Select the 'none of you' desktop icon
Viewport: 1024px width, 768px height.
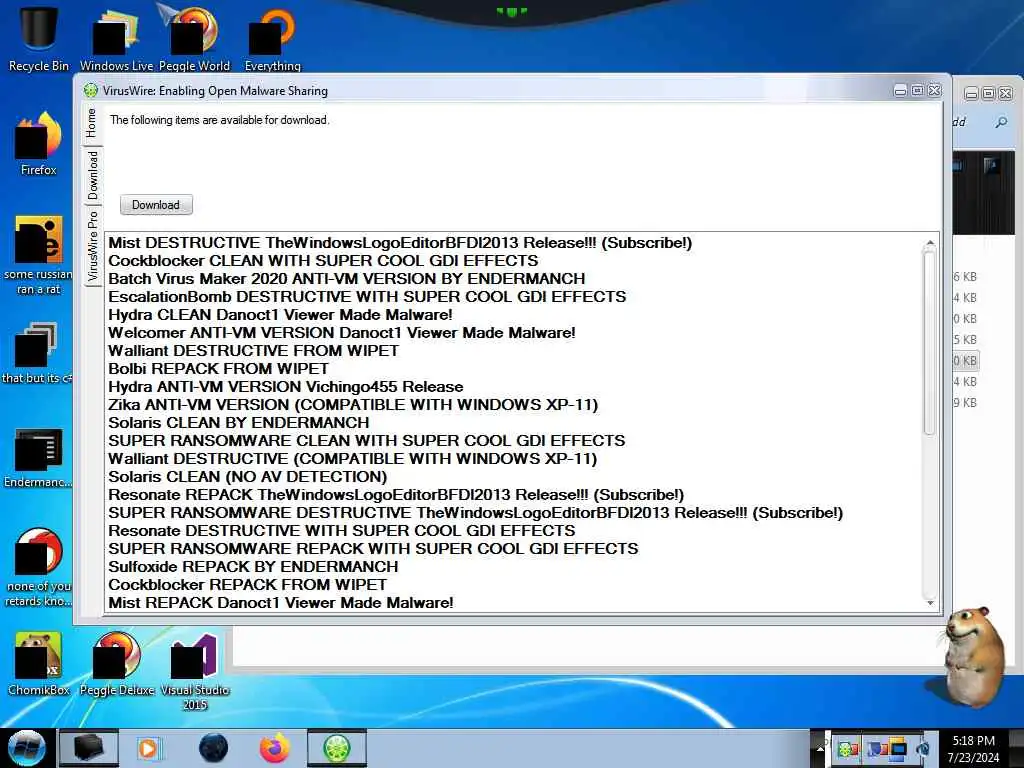(38, 567)
